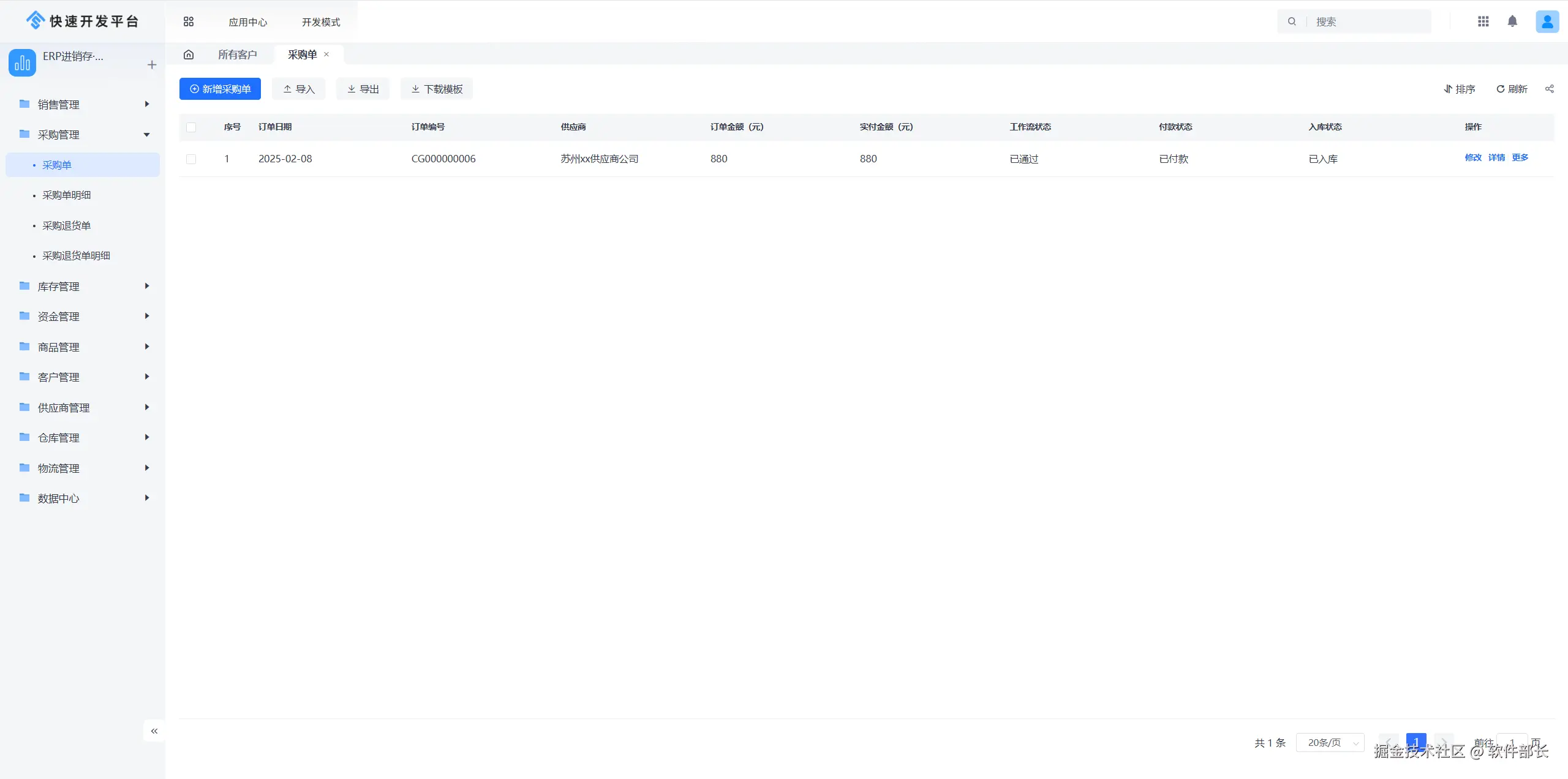Open 开发模式 in the top menu
The image size is (1568, 779).
pyautogui.click(x=320, y=22)
